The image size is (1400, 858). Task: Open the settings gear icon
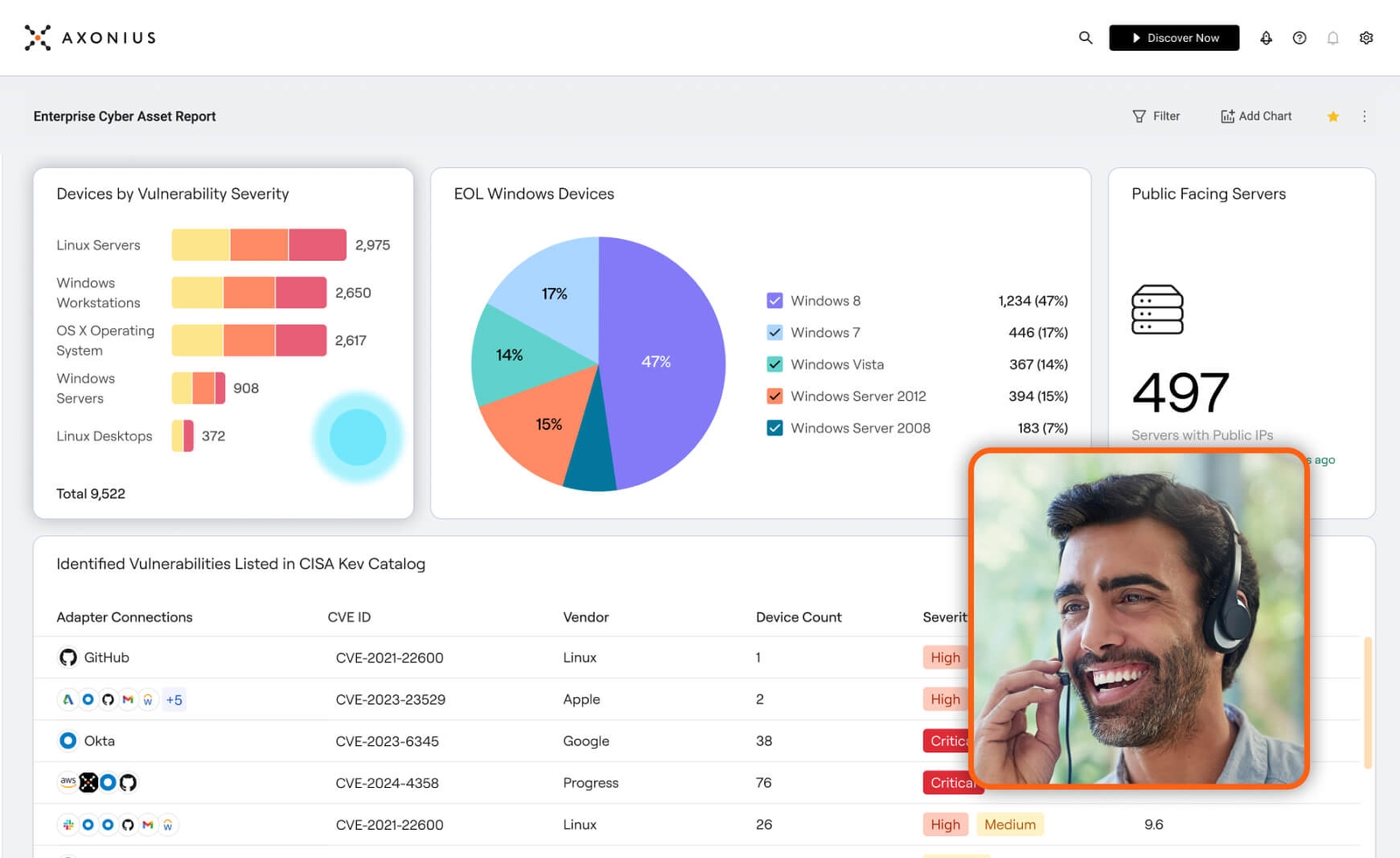[1366, 38]
